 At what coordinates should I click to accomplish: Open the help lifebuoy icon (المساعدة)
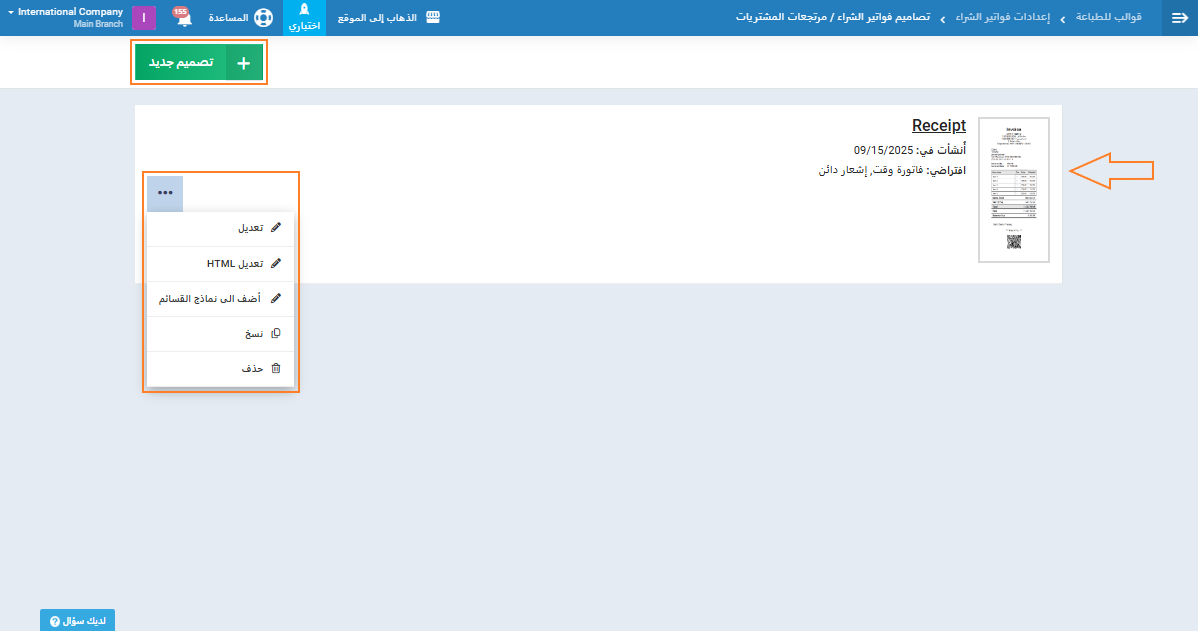263,18
